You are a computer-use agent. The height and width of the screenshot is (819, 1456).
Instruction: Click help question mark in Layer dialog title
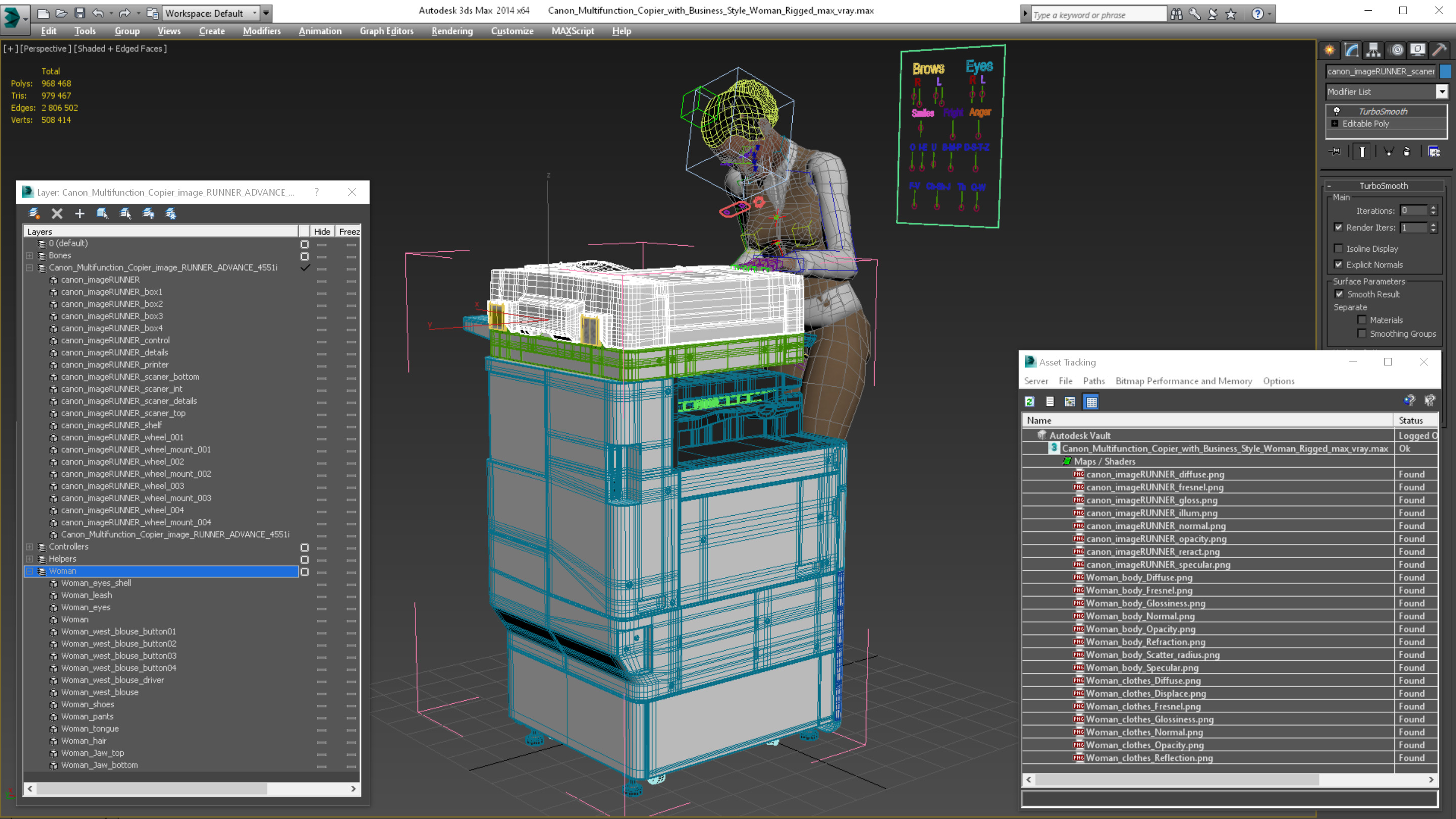click(316, 192)
